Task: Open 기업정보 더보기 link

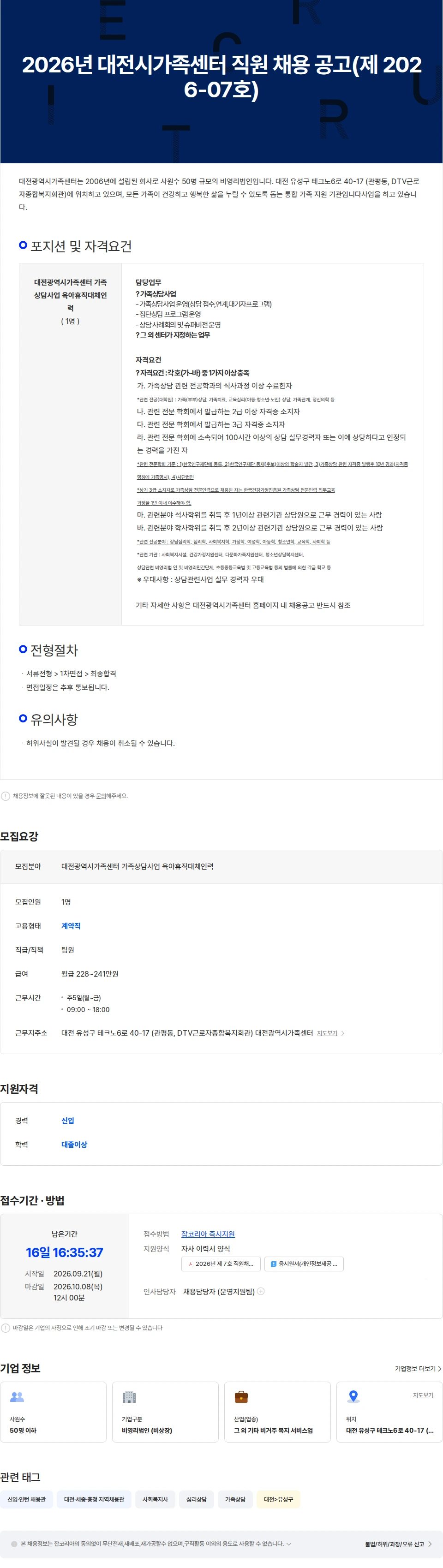Action: [418, 1368]
